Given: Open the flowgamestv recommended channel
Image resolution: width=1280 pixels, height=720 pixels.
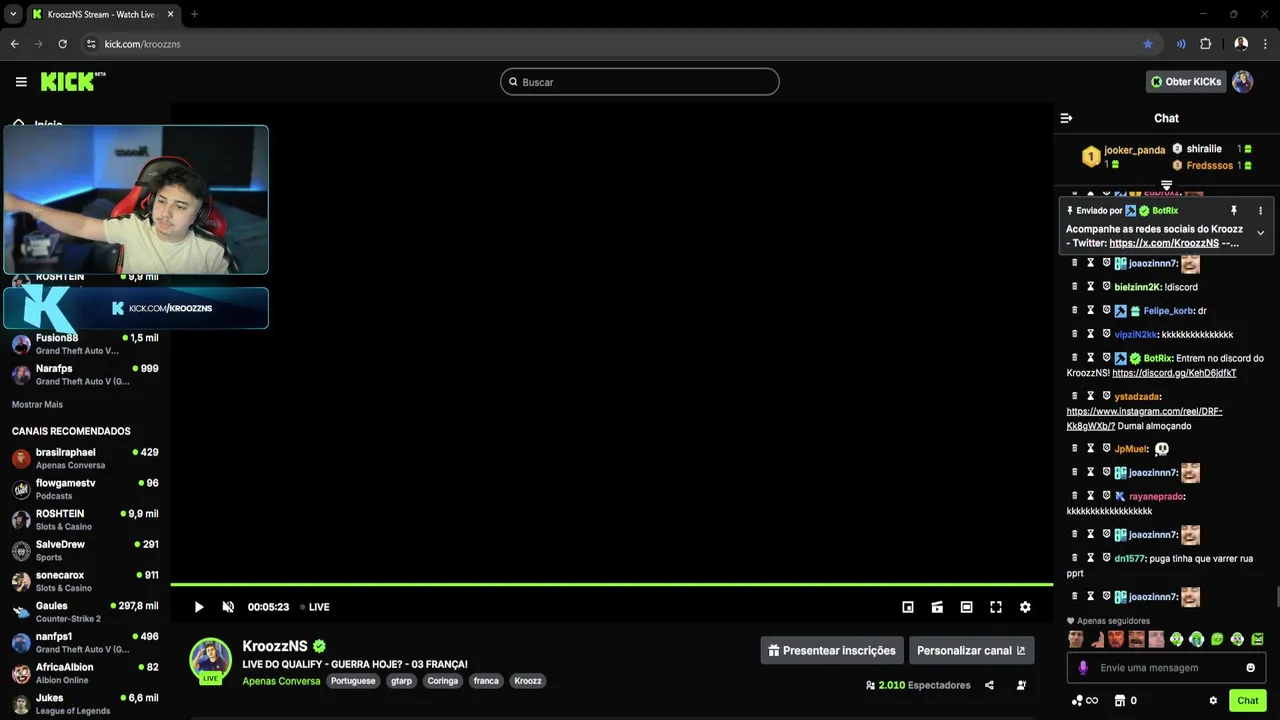Looking at the screenshot, I should (x=85, y=489).
